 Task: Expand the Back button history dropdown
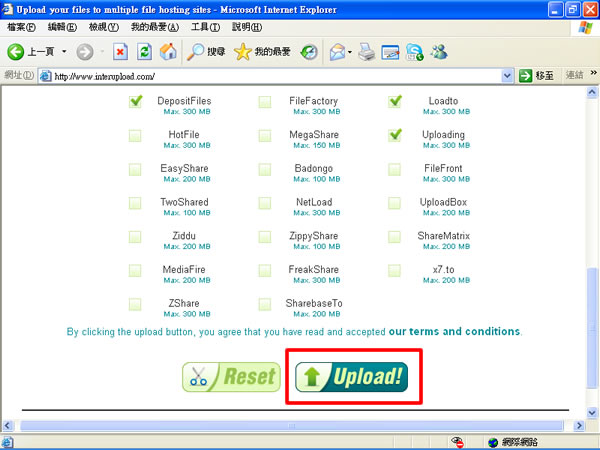pyautogui.click(x=64, y=51)
